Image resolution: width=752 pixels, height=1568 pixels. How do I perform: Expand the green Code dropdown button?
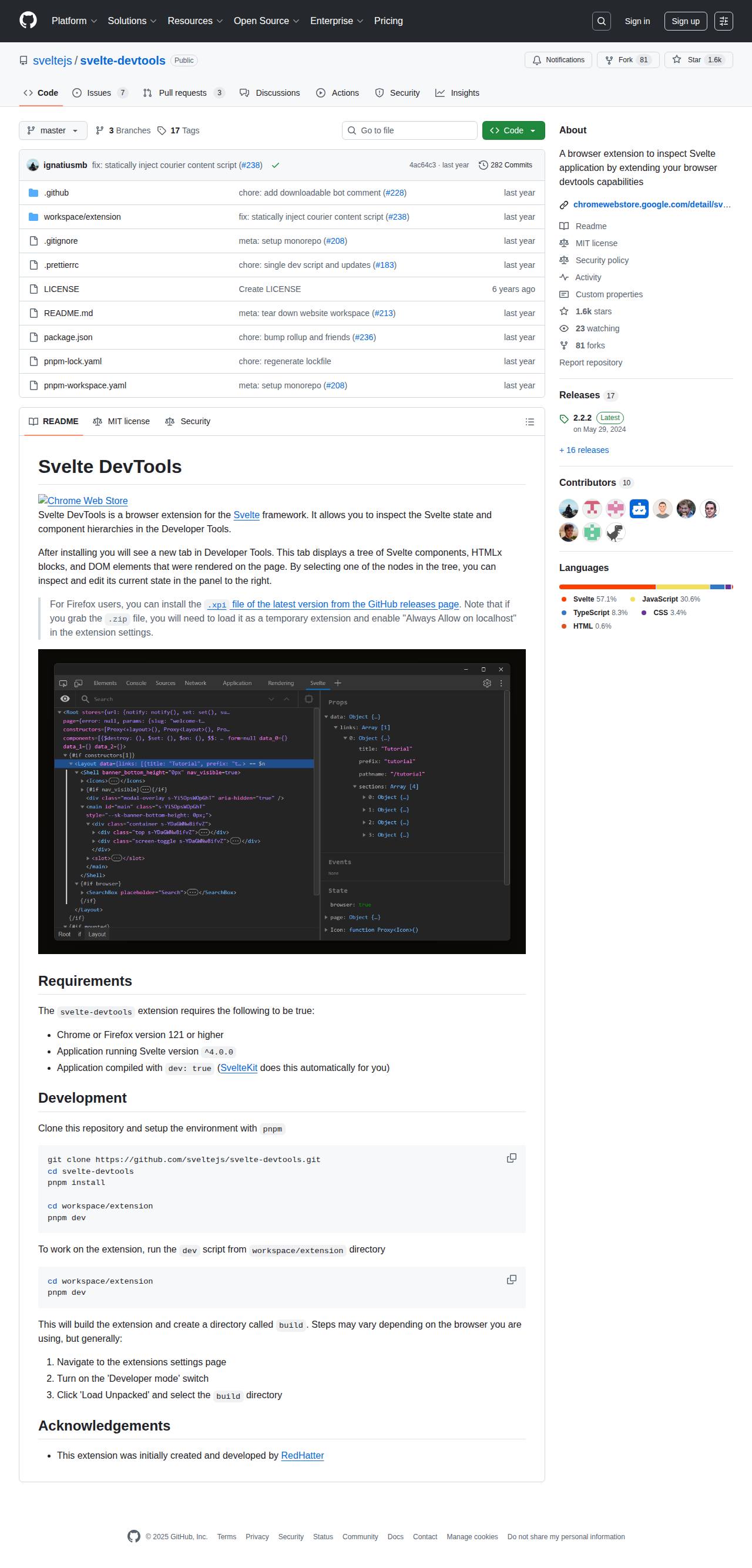point(513,131)
